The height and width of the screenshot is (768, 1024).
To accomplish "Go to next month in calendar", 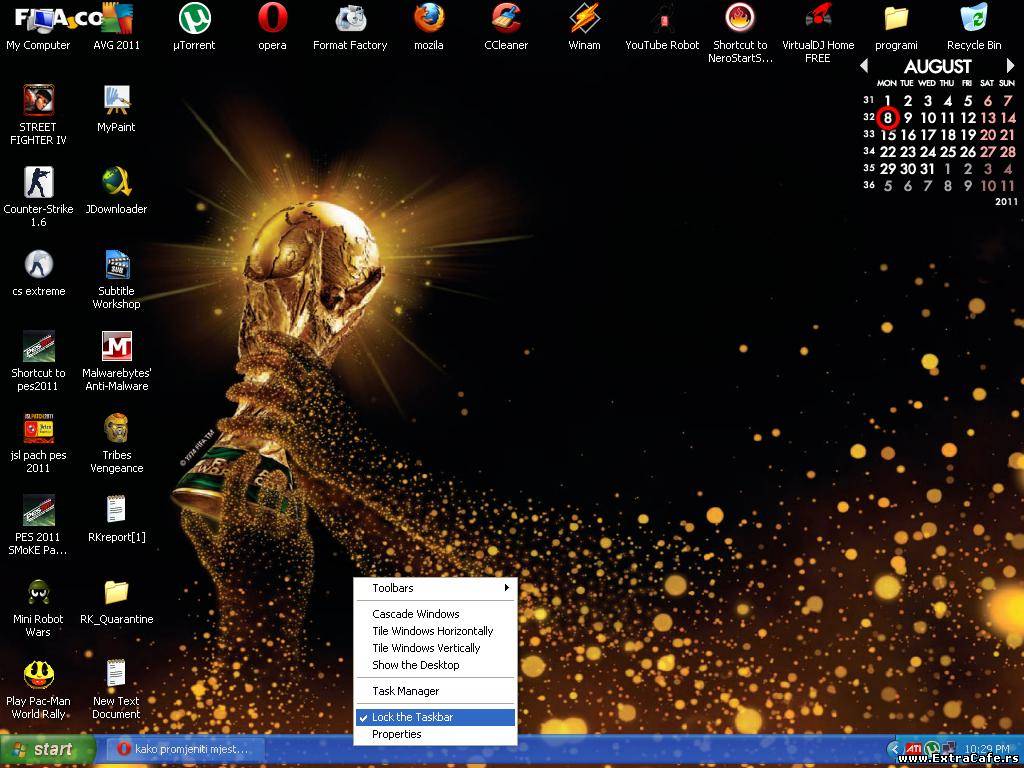I will (1010, 65).
